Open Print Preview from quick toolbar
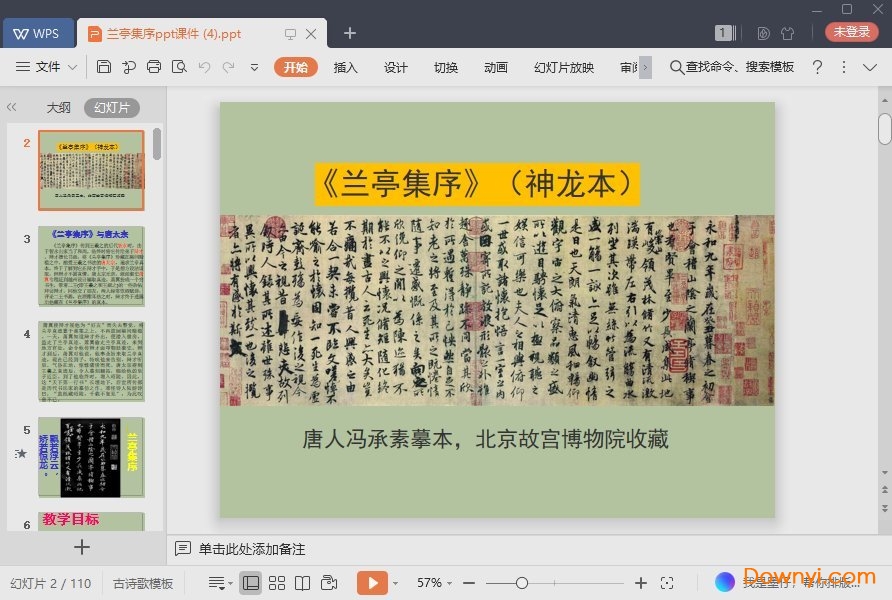The width and height of the screenshot is (892, 600). 179,67
